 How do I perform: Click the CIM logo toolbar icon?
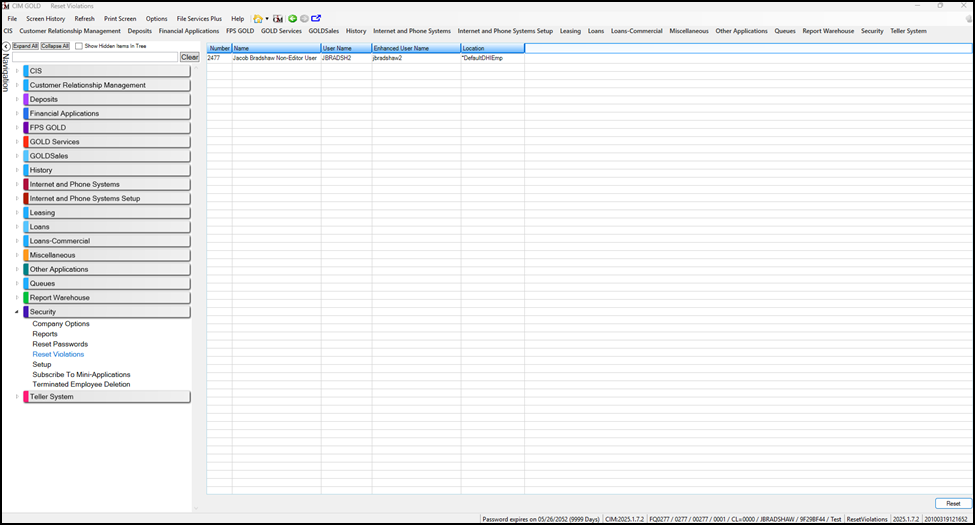pos(278,19)
